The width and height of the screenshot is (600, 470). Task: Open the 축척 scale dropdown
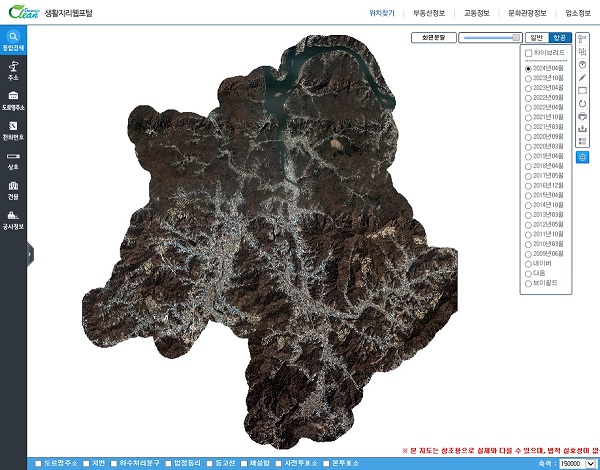577,463
